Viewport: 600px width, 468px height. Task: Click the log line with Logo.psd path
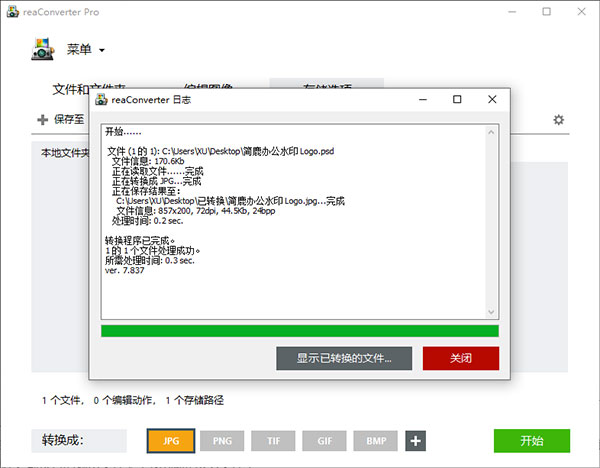point(221,151)
